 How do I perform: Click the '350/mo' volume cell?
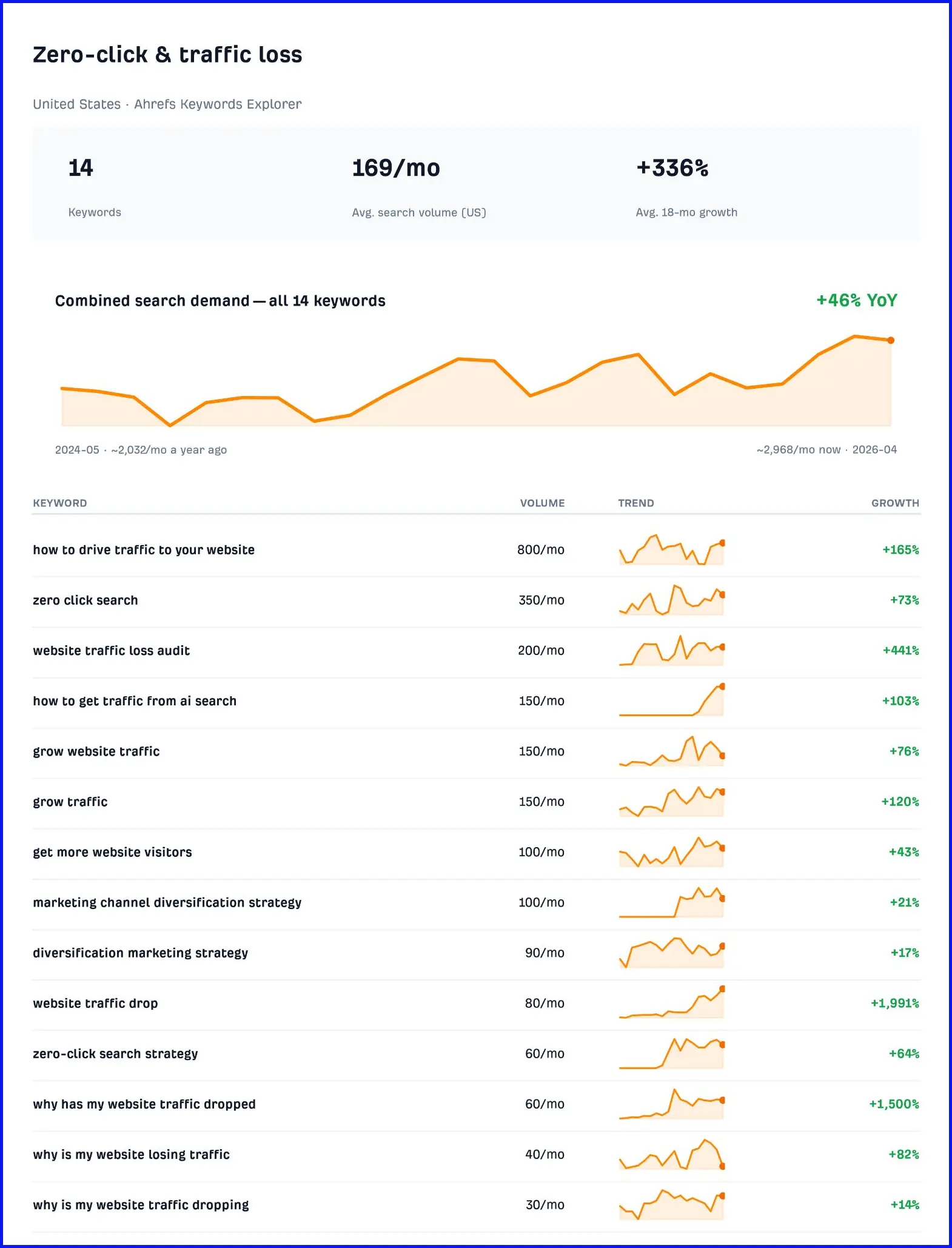541,600
